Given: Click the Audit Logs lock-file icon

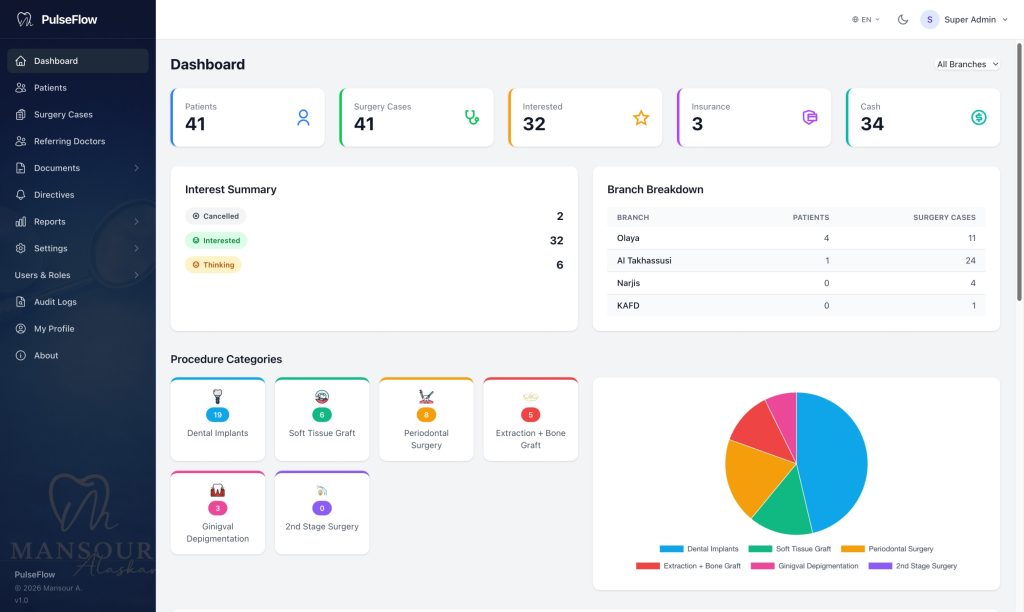Looking at the screenshot, I should (21, 302).
